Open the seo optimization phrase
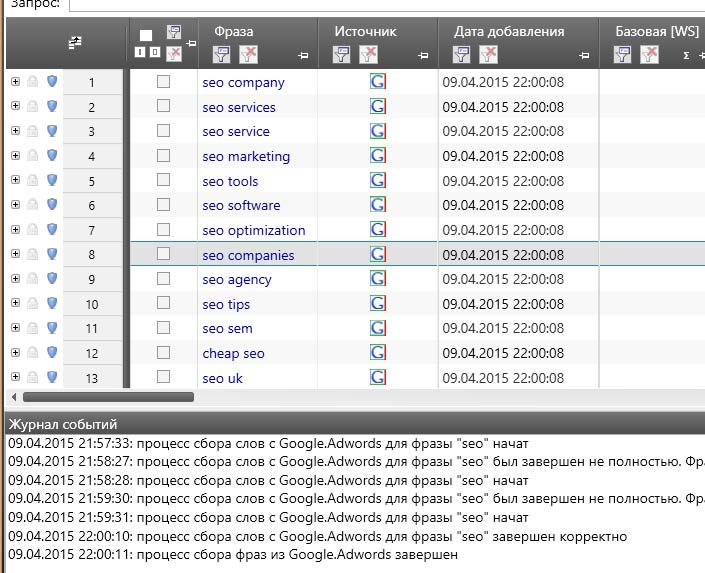 coord(253,230)
